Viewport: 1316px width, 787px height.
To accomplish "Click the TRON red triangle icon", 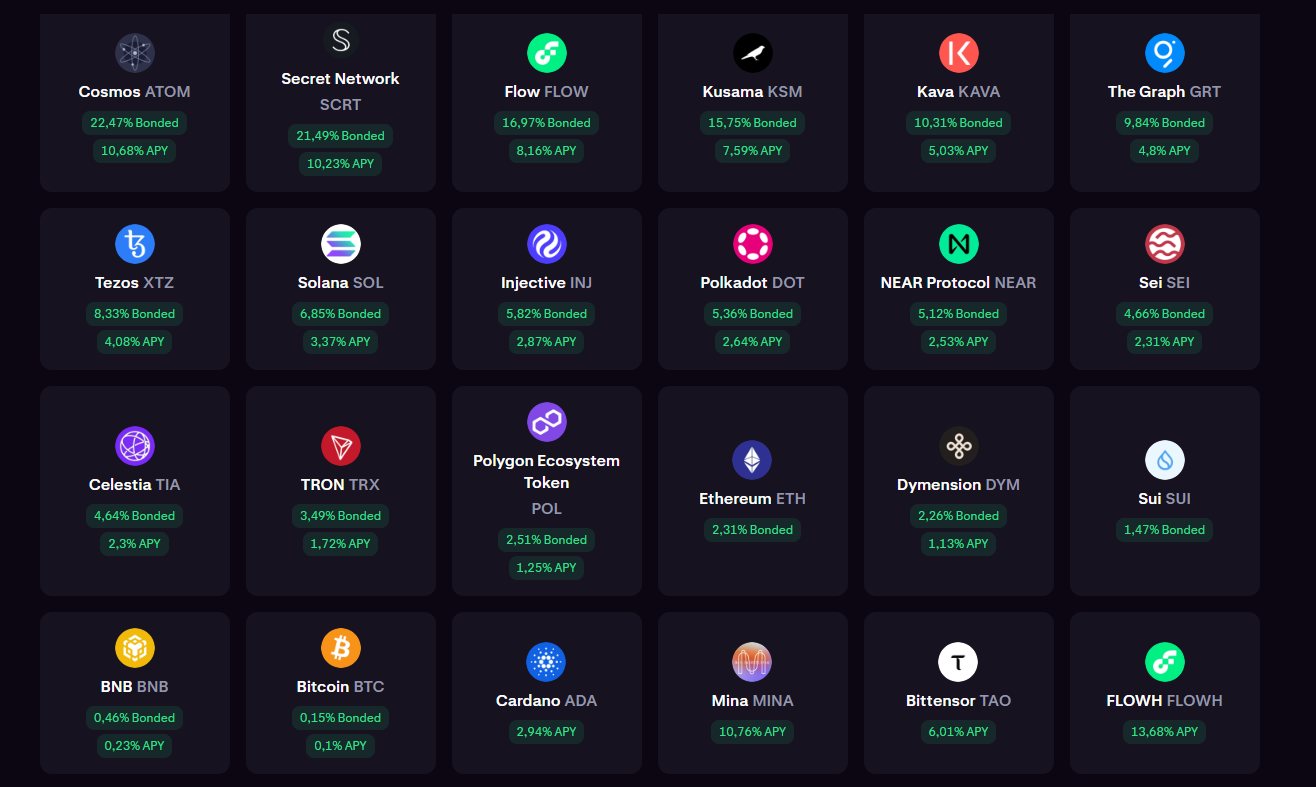I will coord(340,446).
